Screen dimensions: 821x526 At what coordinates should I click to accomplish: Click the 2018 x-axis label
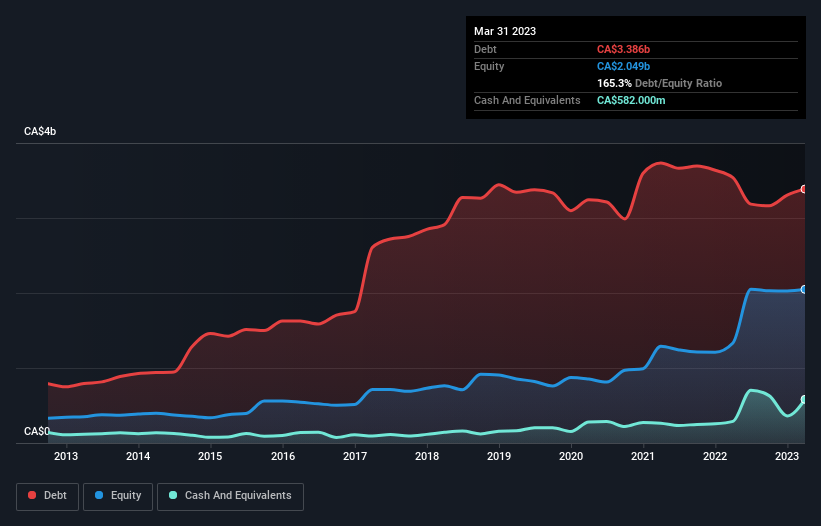427,456
